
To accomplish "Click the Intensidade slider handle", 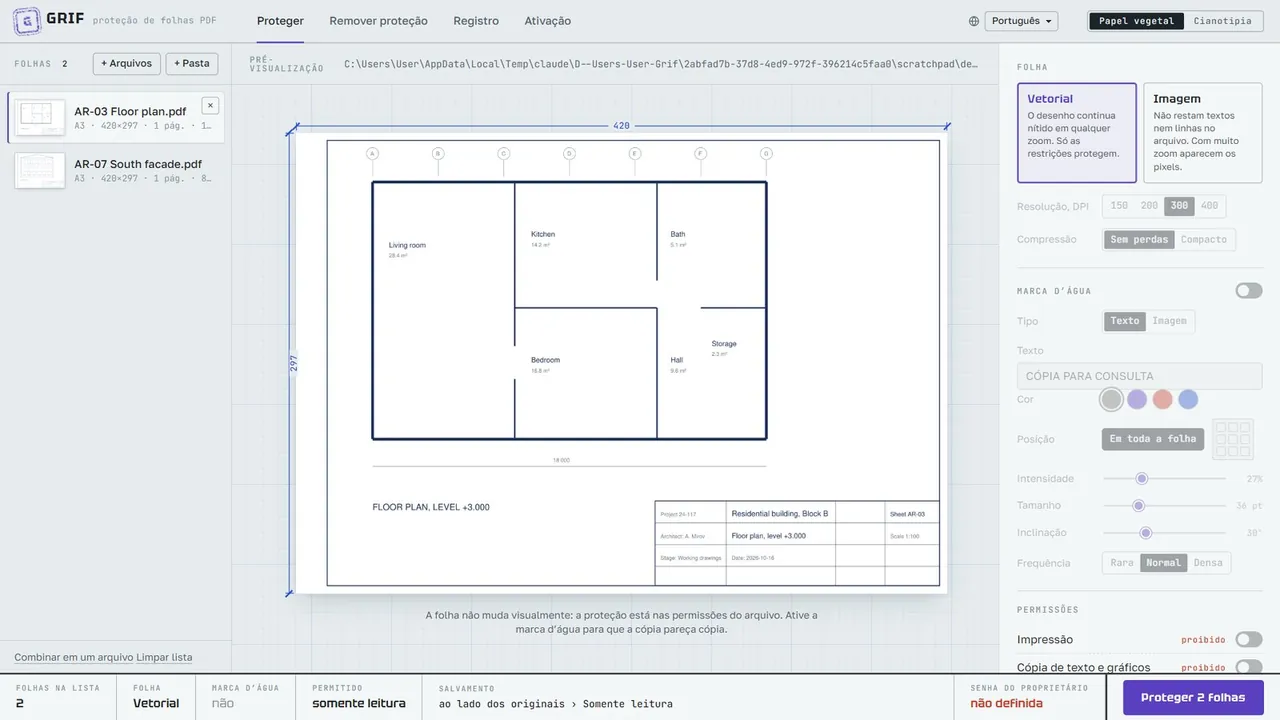I will pos(1141,479).
